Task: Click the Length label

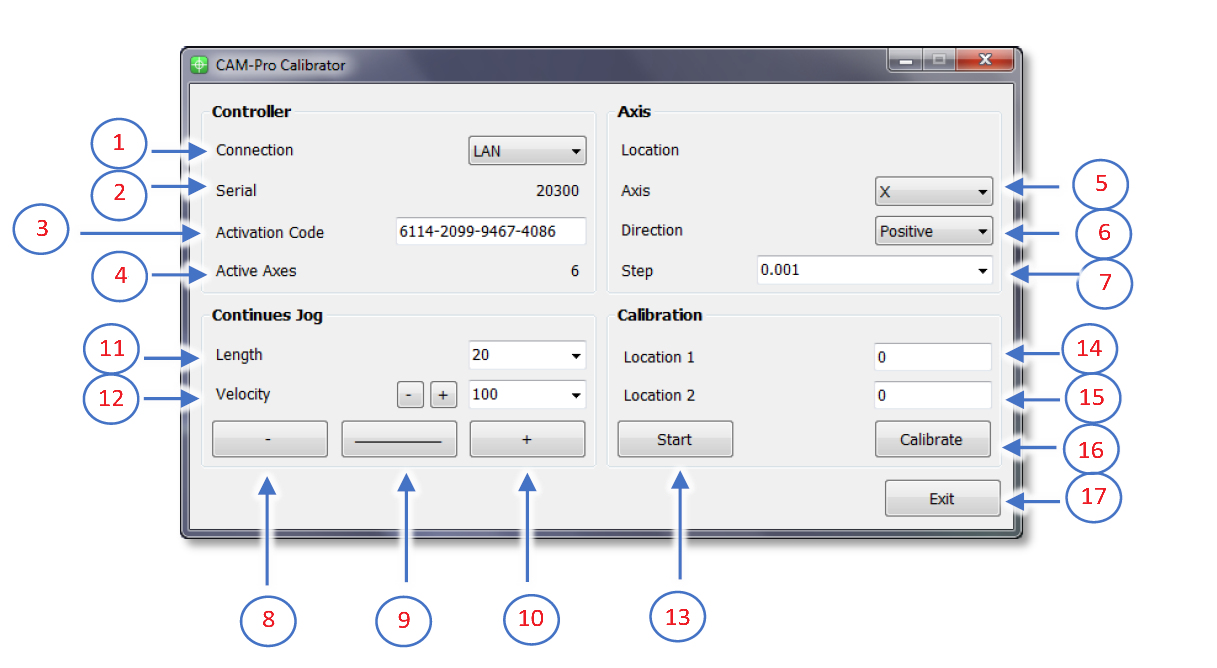Action: point(239,354)
